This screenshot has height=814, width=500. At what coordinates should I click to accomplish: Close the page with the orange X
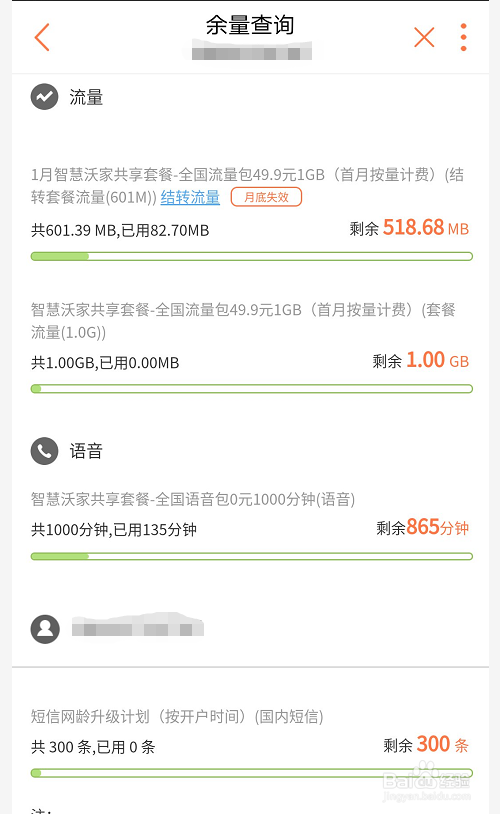[424, 37]
